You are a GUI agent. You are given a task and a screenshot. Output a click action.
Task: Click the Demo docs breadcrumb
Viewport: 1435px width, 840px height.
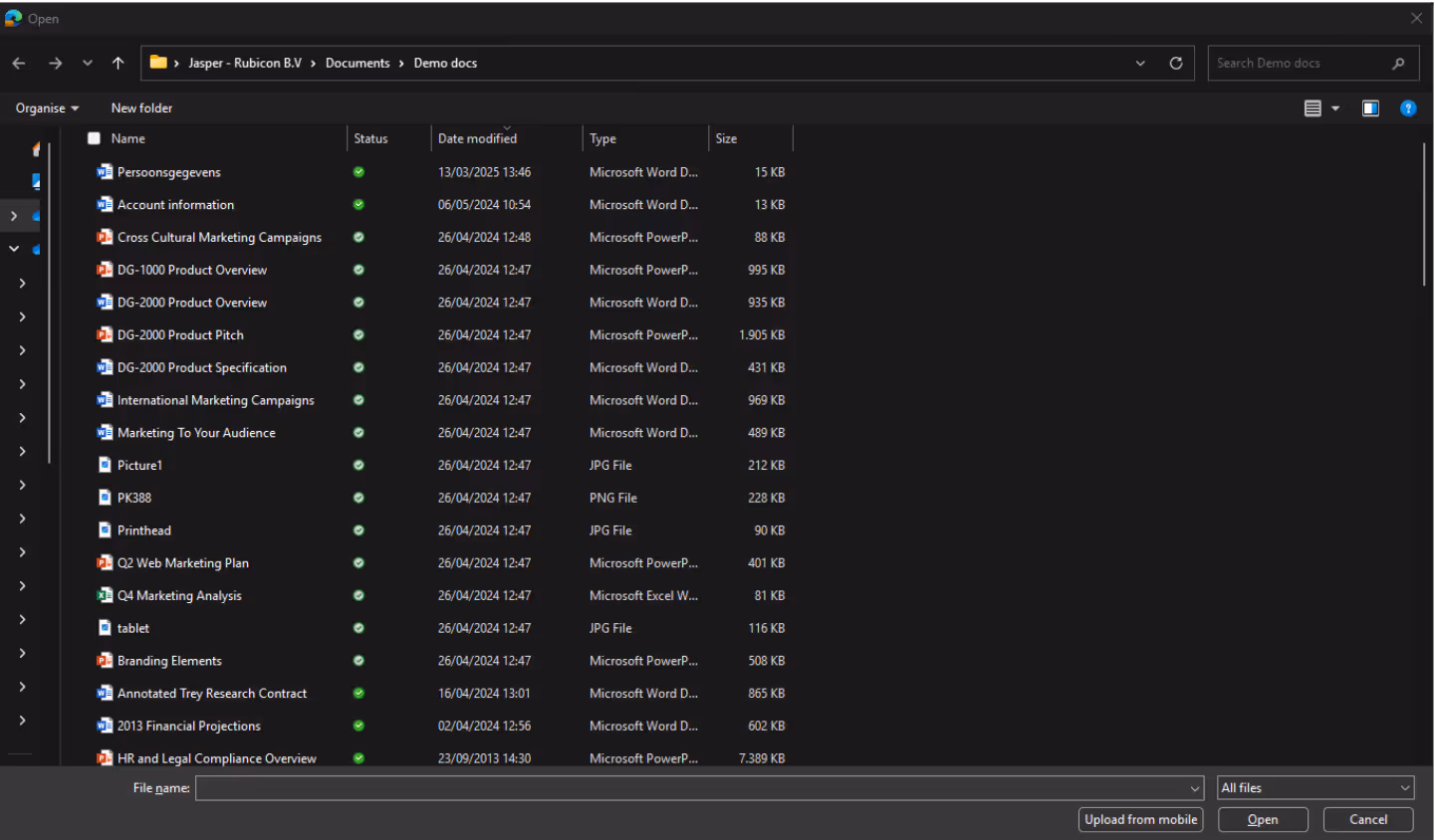[x=445, y=63]
